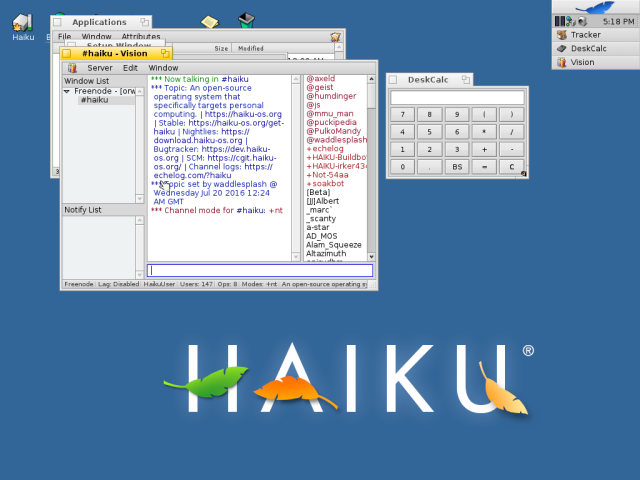
Task: Click the volume speaker tray icon
Action: coord(582,21)
